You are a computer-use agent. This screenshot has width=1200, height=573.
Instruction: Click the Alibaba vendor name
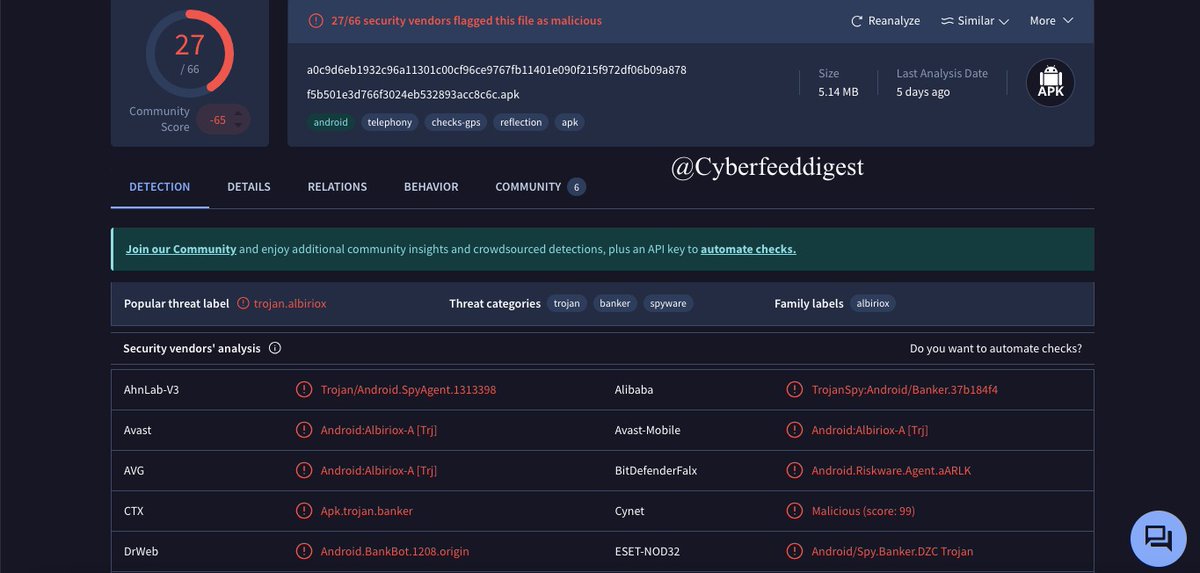click(x=634, y=390)
